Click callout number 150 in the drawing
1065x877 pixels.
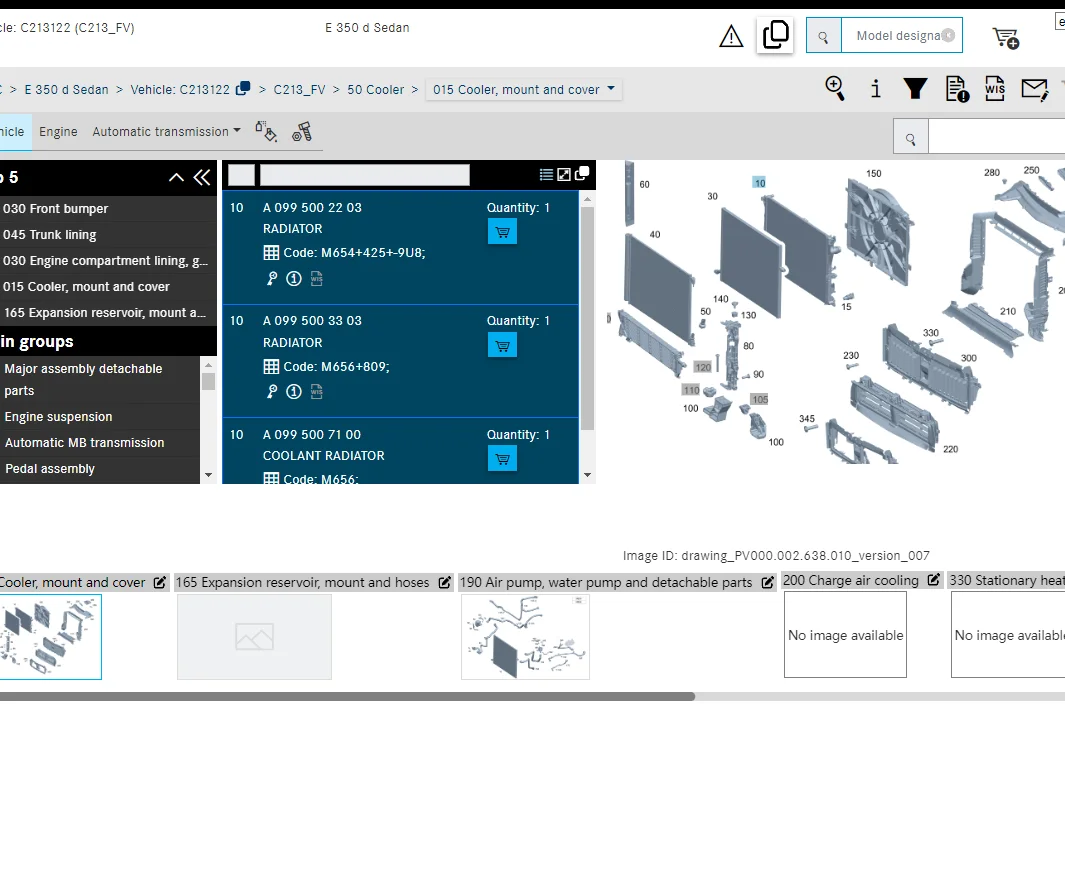point(873,173)
